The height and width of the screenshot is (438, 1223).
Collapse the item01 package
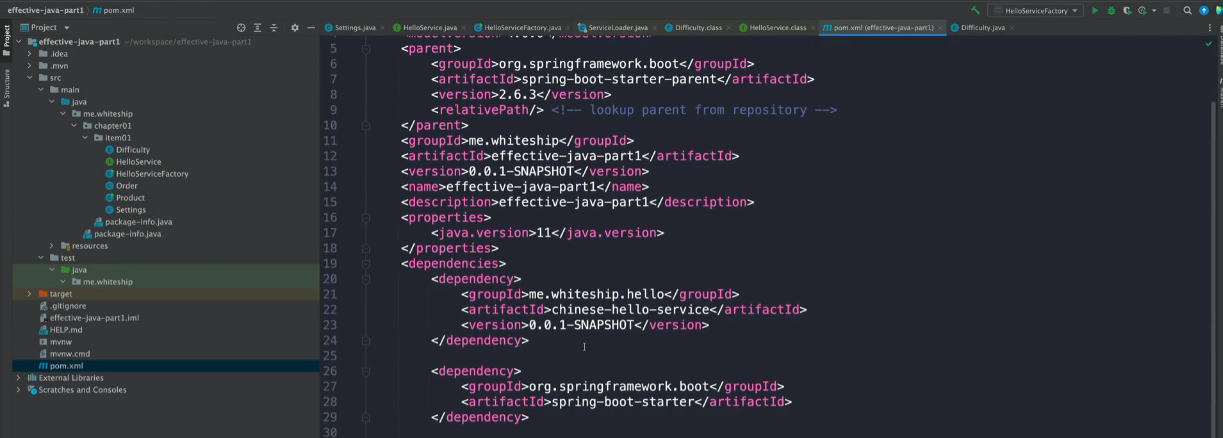pos(86,138)
